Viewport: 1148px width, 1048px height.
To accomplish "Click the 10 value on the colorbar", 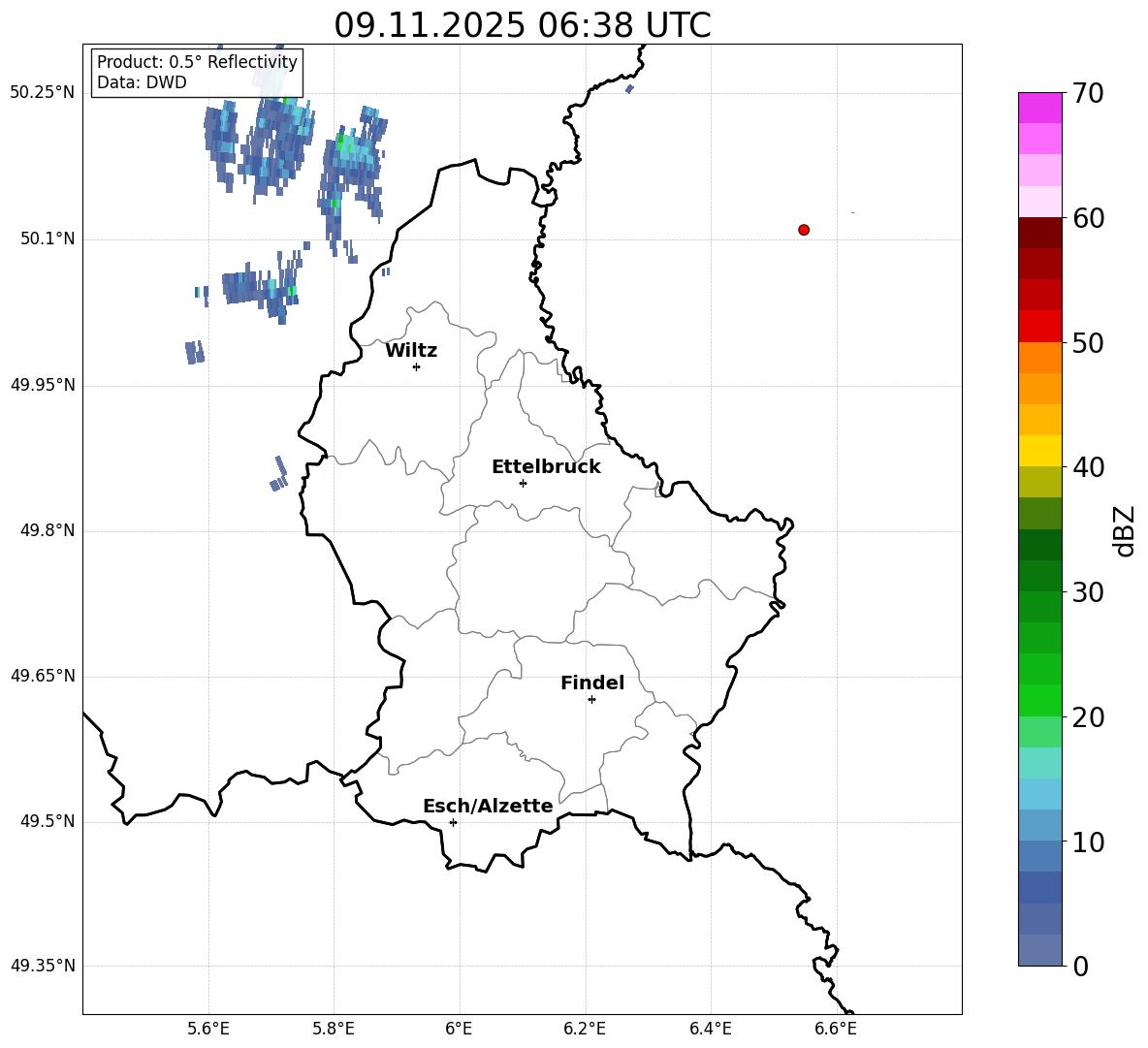I will [1088, 842].
